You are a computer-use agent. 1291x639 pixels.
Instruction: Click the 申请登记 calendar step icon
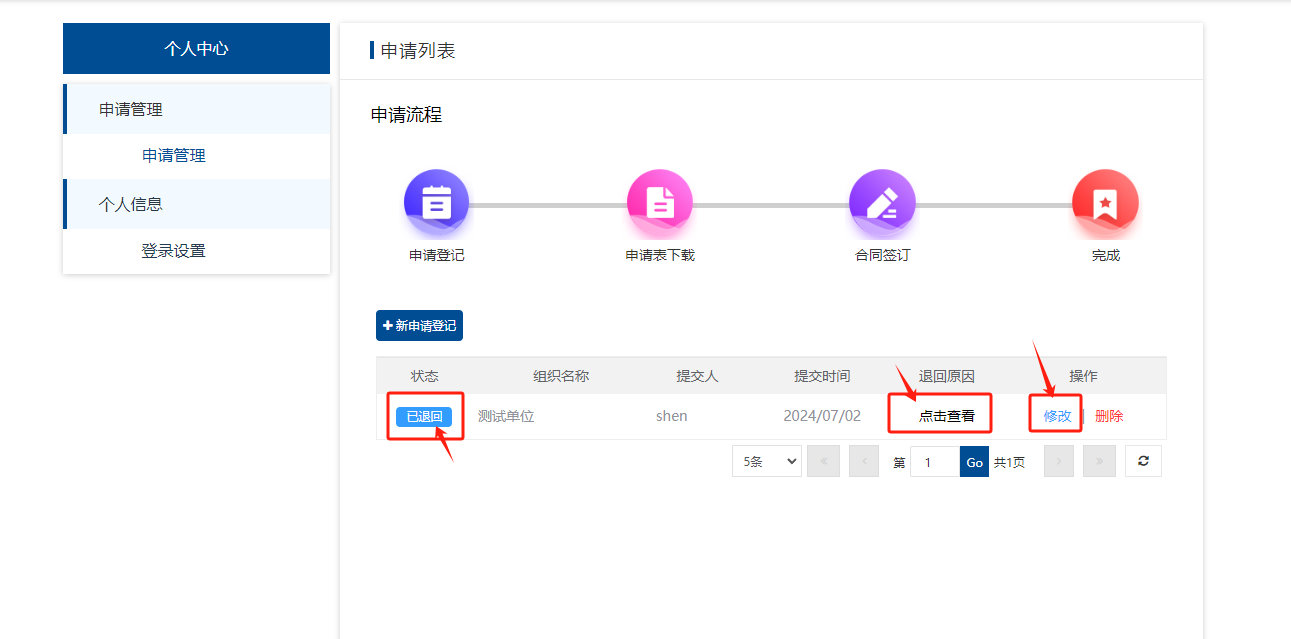point(436,202)
